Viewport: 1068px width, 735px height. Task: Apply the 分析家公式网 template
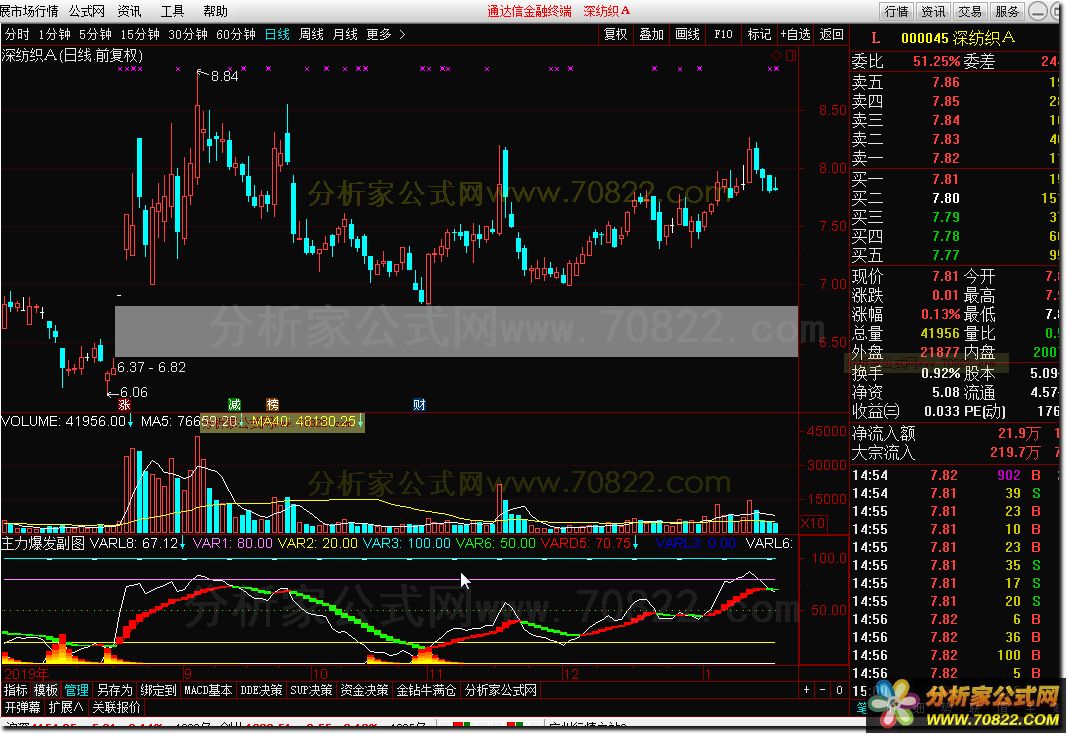[501, 690]
